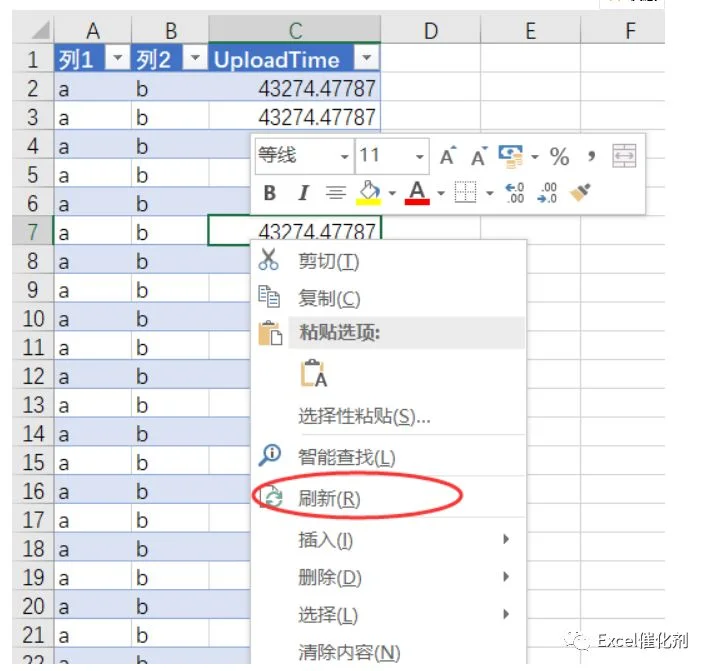Click the paste keep-text-only clipboard icon

pos(313,374)
